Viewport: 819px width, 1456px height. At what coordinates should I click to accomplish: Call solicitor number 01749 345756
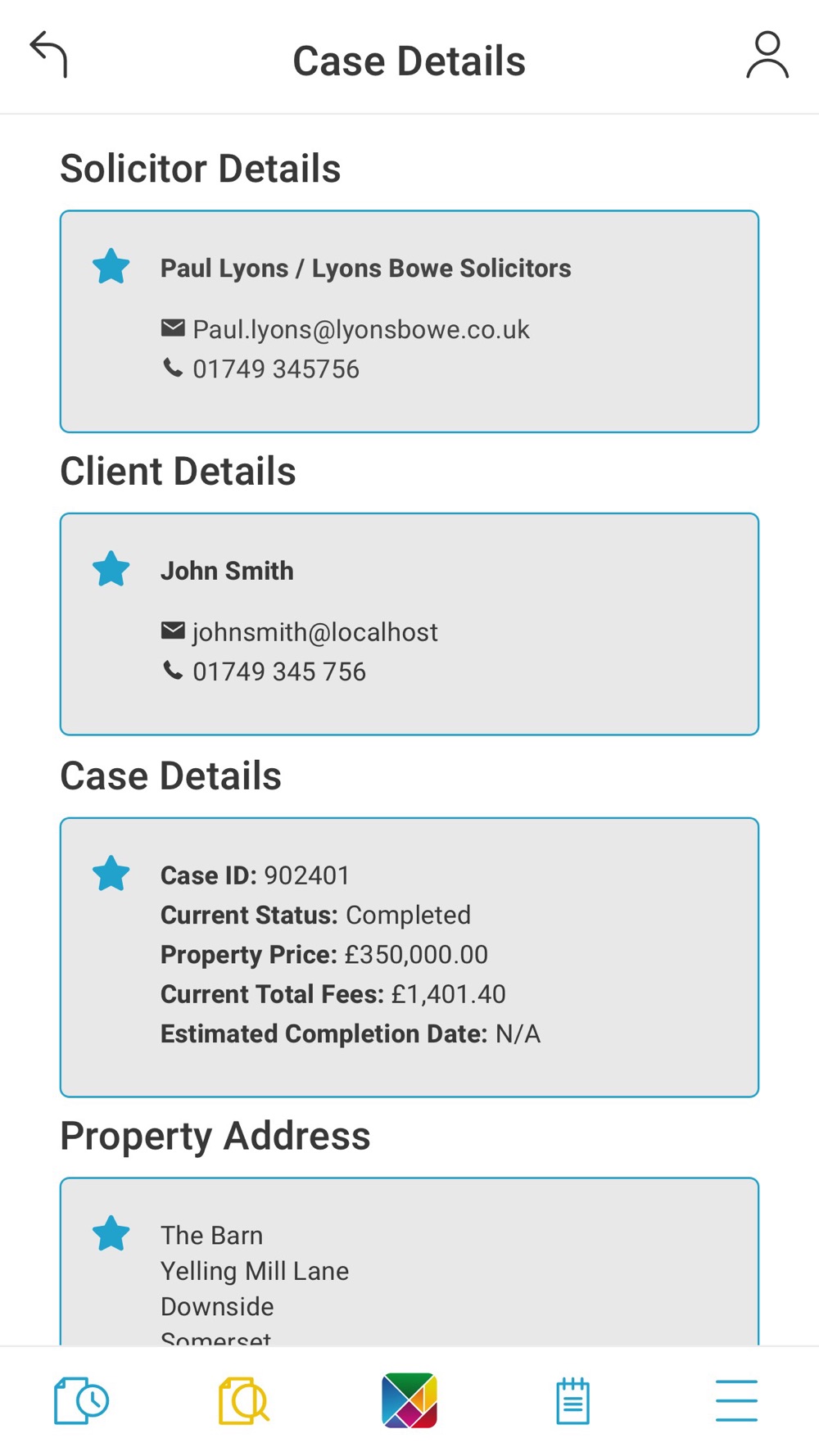pos(276,369)
